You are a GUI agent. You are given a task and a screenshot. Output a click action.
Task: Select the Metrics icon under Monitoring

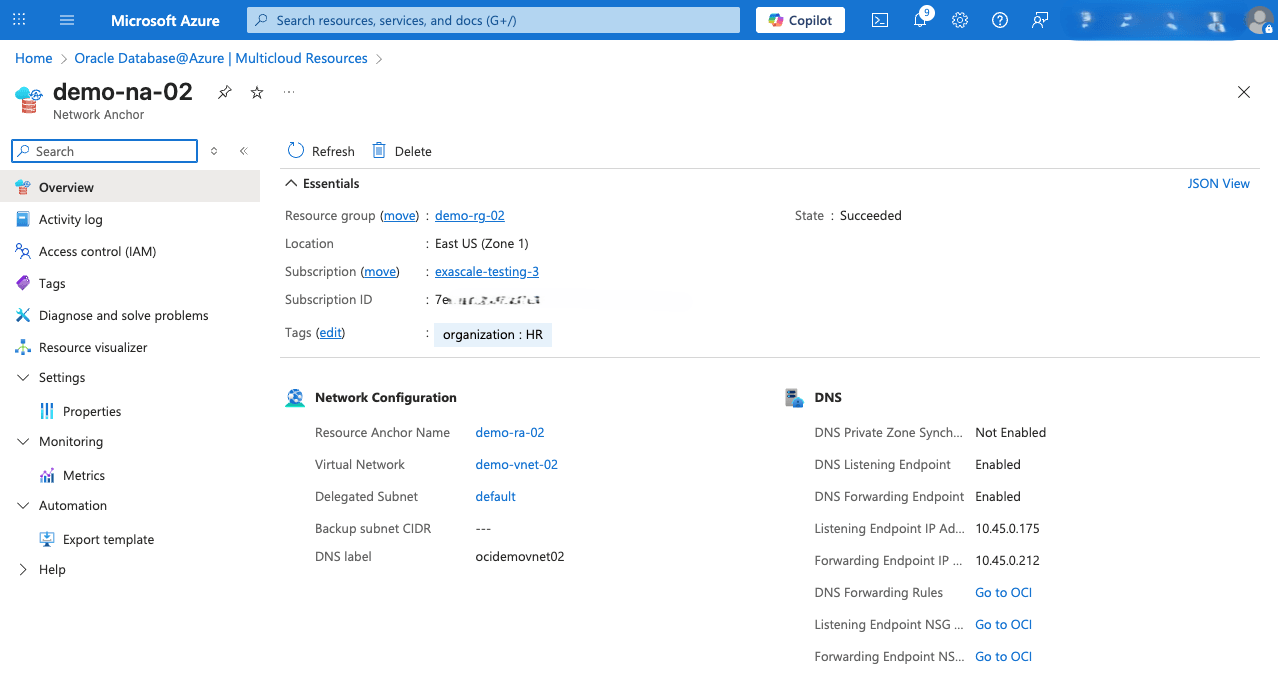pyautogui.click(x=46, y=475)
